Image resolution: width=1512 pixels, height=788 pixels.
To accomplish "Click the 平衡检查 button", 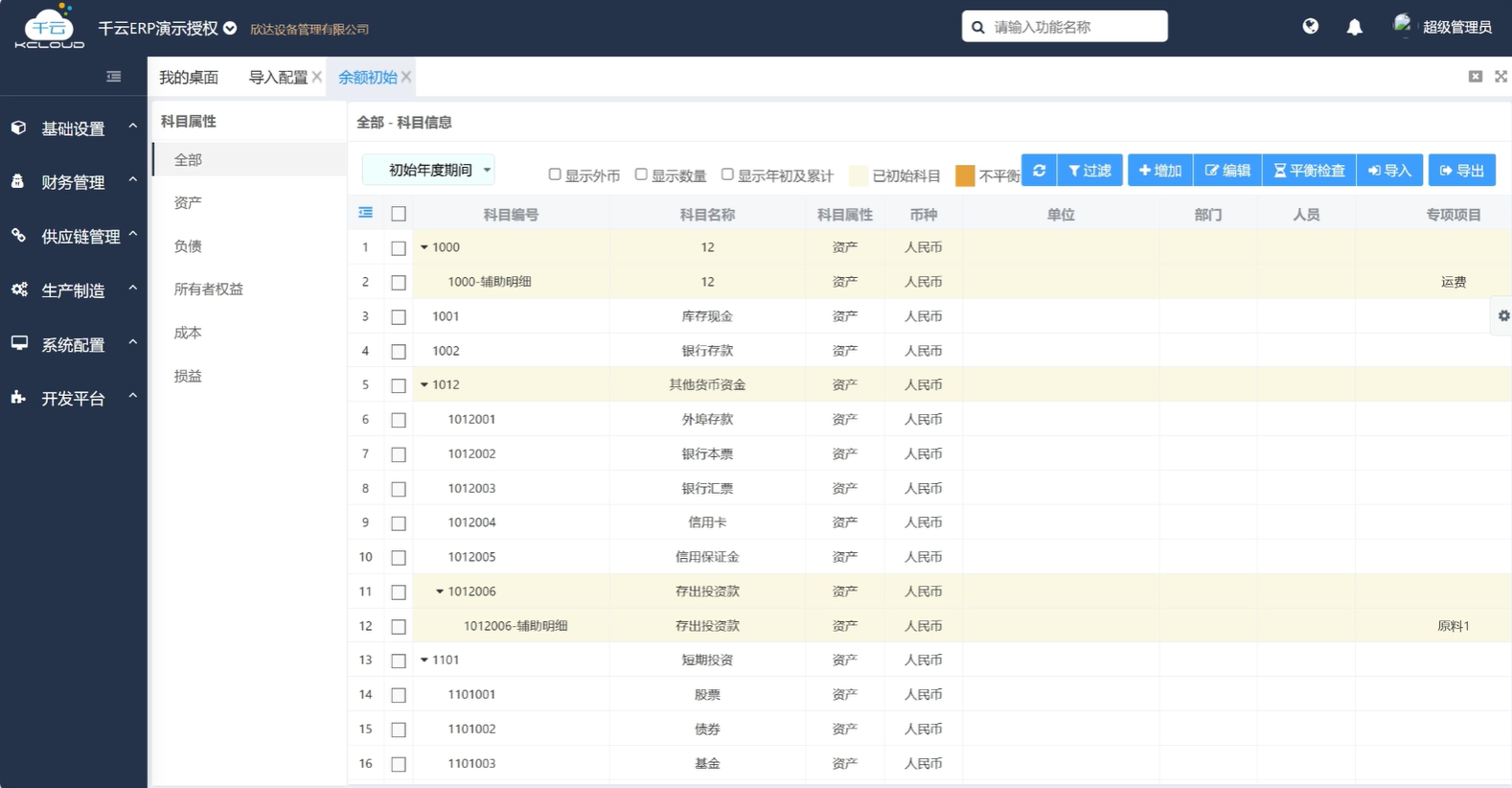I will [x=1309, y=171].
